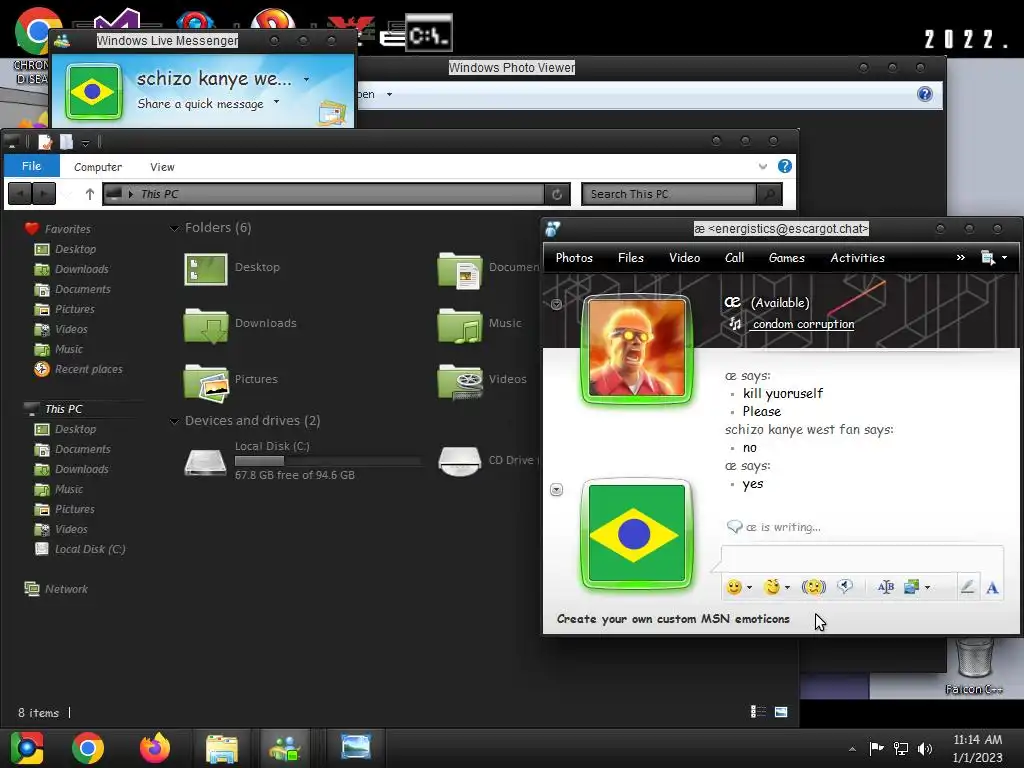1024x768 pixels.
Task: Open the Activities menu in chat
Action: click(857, 258)
